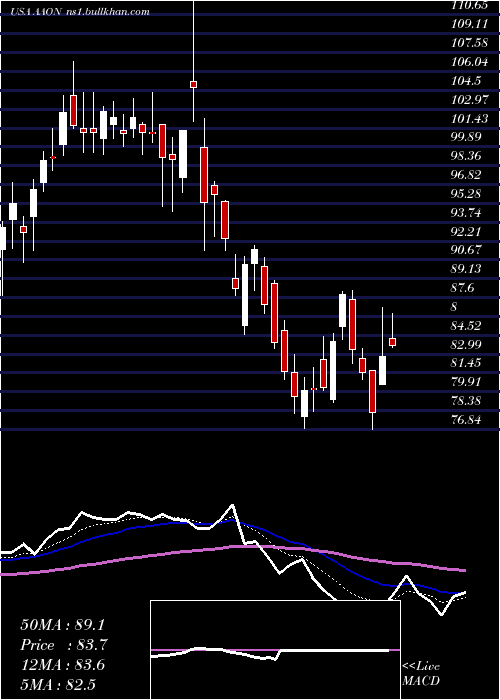Click the 81.45 price axis label
This screenshot has height=700, width=500.
(x=467, y=363)
